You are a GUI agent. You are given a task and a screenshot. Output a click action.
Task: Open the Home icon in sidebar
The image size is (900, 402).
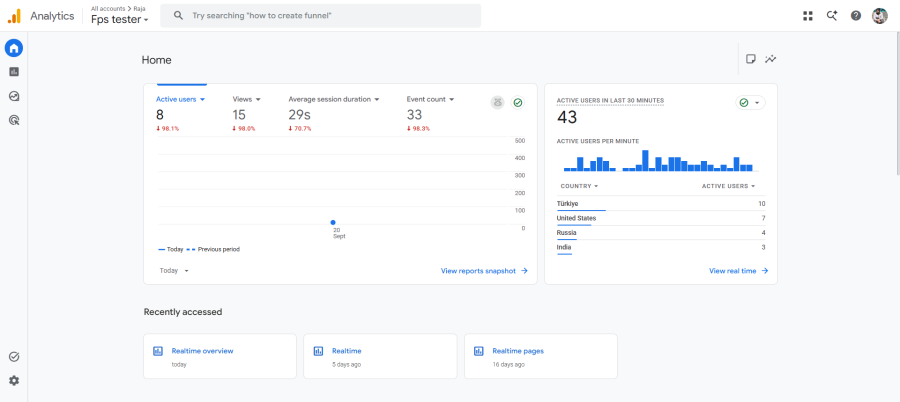(14, 48)
